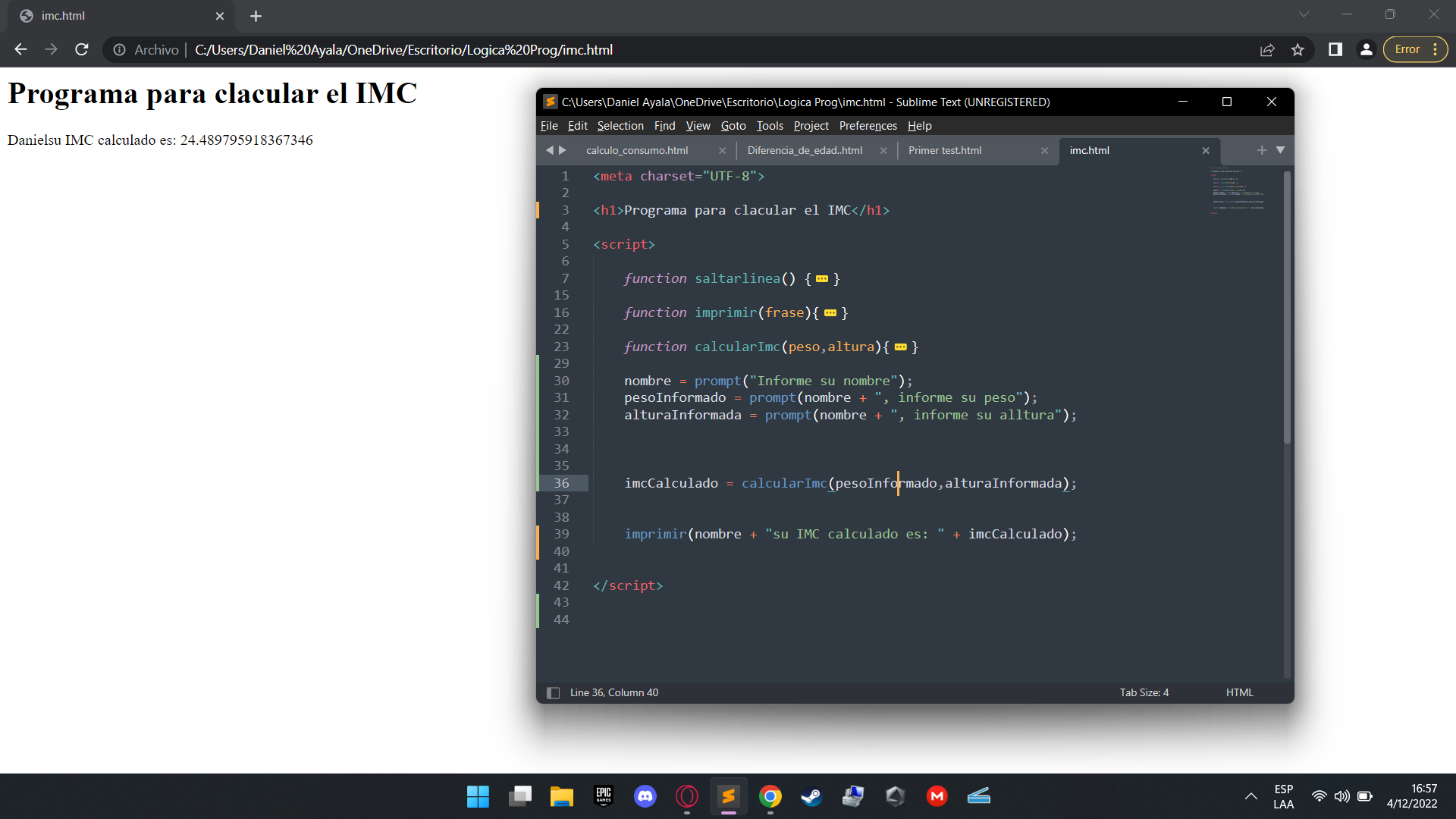Image resolution: width=1456 pixels, height=819 pixels.
Task: Open Task View from taskbar
Action: pyautogui.click(x=520, y=796)
